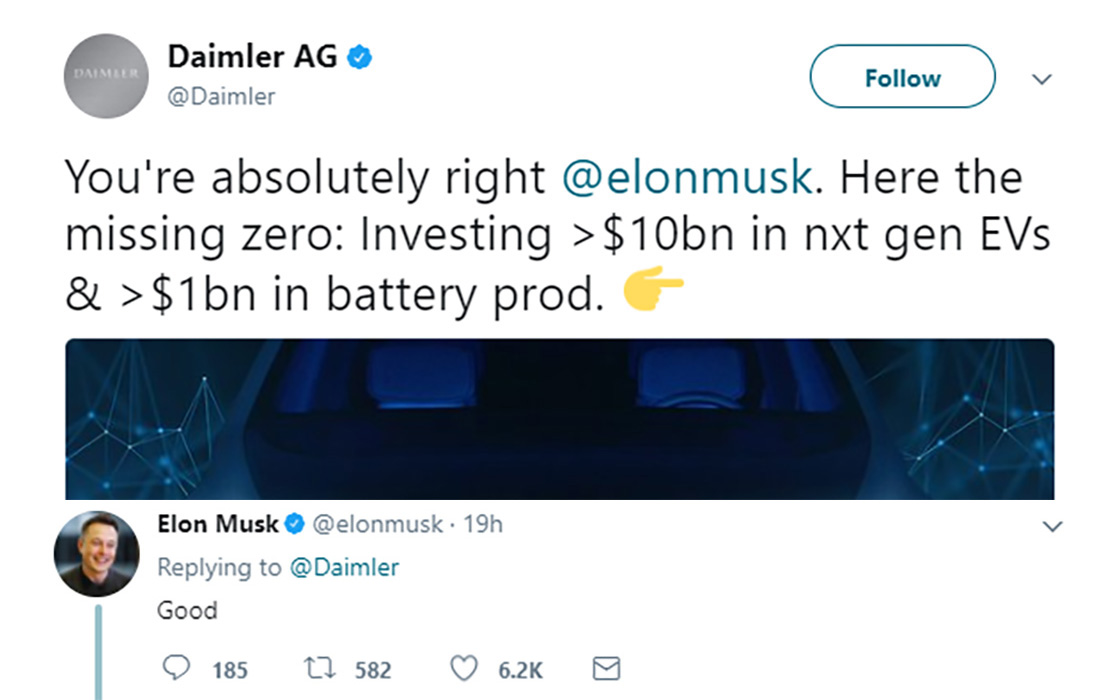Viewport: 1120px width, 700px height.
Task: Click the Elon Musk display name
Action: coord(218,523)
